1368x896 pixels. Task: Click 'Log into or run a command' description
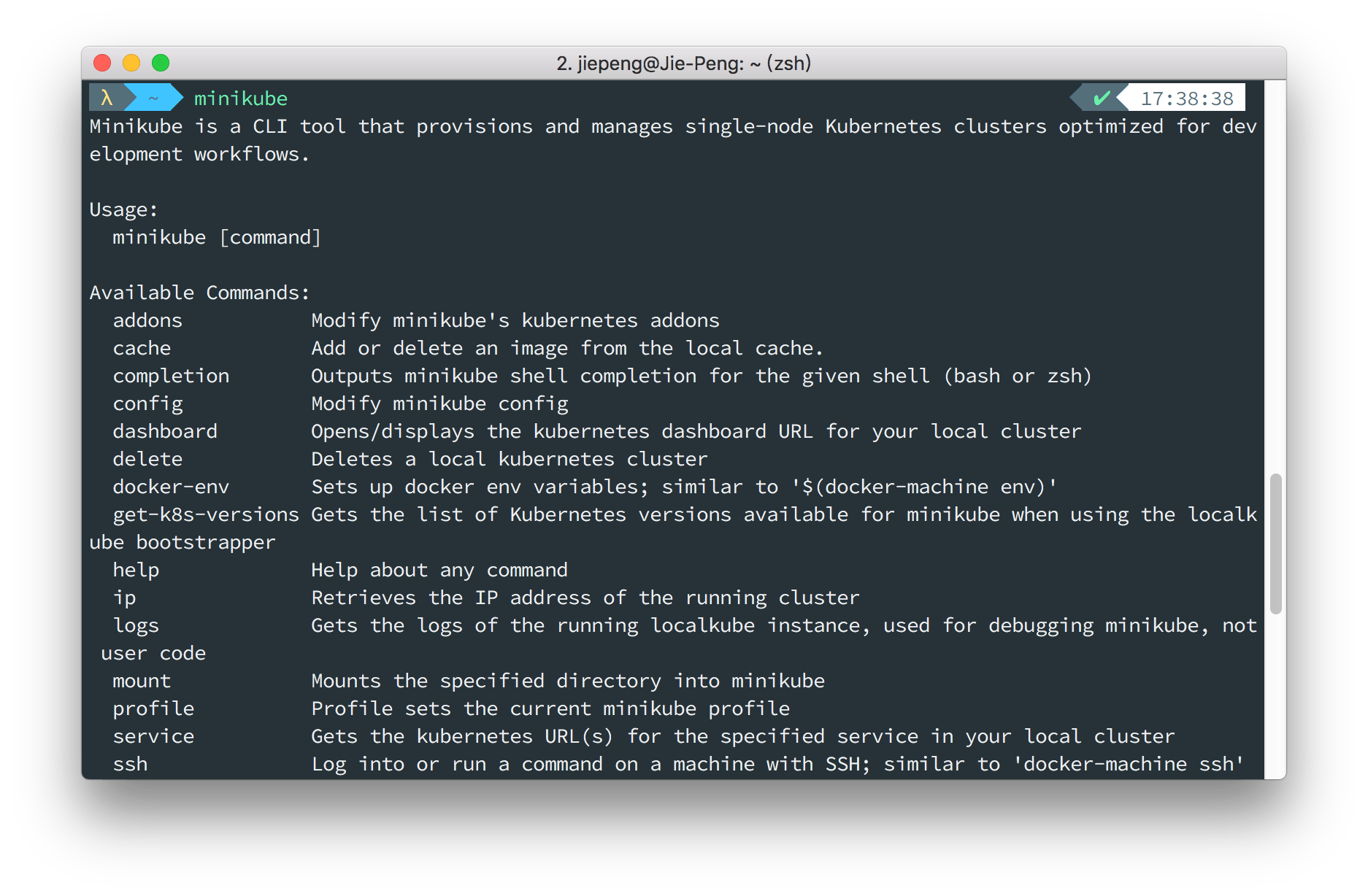point(777,765)
